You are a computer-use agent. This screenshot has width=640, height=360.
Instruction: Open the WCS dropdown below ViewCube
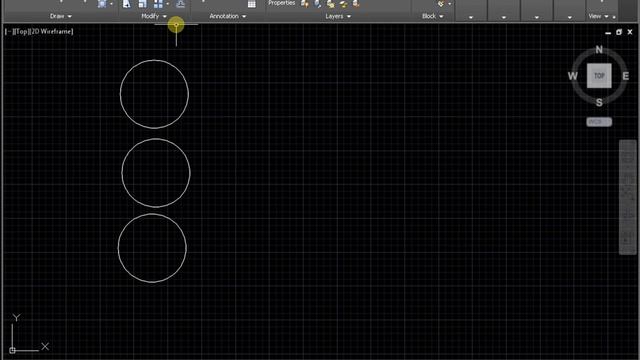pyautogui.click(x=599, y=122)
